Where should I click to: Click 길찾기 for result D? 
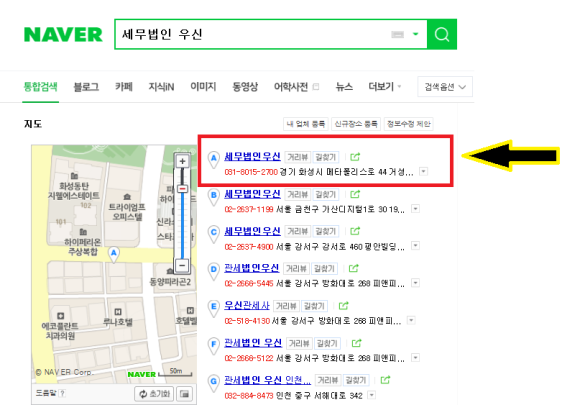tap(324, 269)
